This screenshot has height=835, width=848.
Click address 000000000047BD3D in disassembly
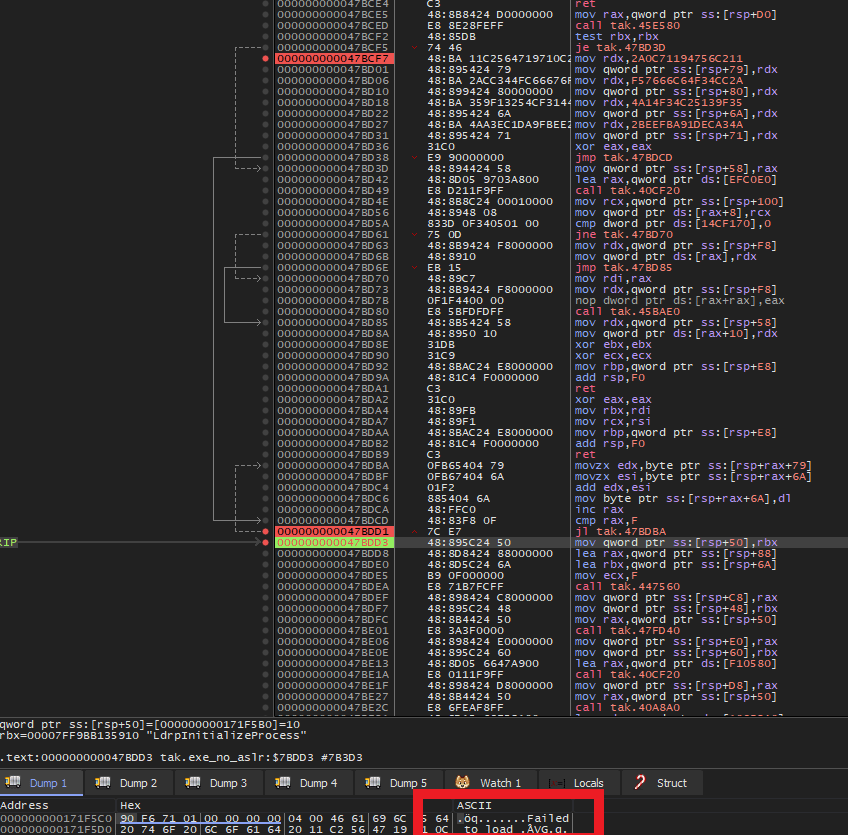(333, 169)
